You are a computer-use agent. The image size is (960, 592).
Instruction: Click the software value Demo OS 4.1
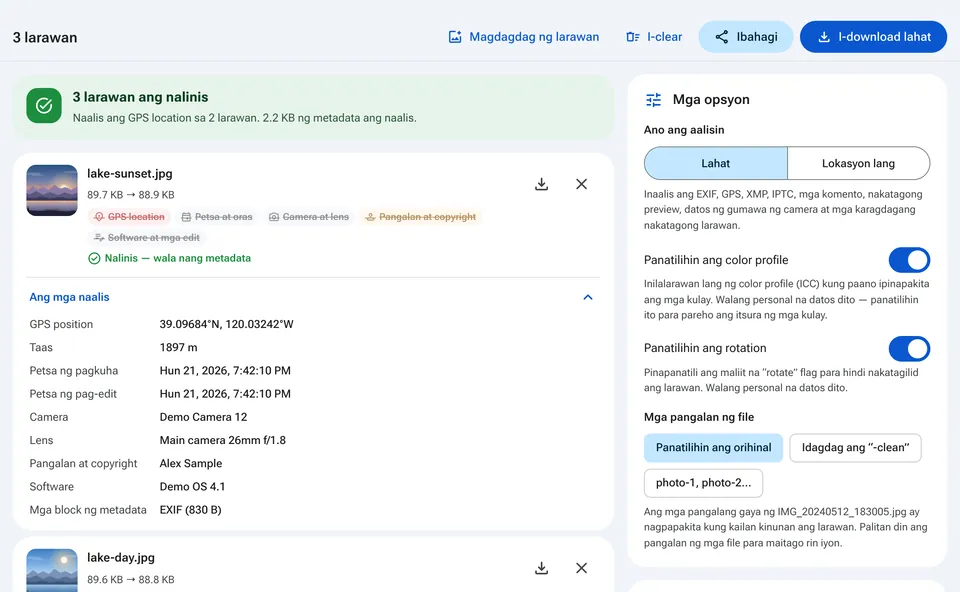(192, 487)
